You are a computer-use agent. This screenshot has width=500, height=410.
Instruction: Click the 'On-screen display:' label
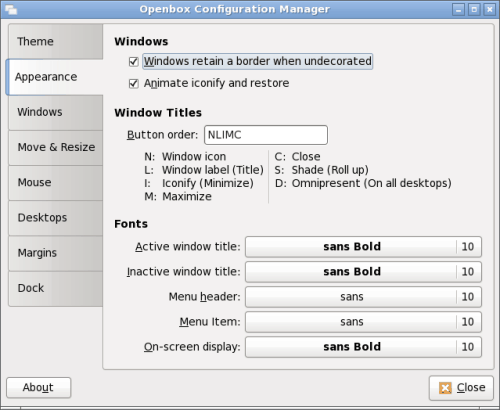point(192,347)
